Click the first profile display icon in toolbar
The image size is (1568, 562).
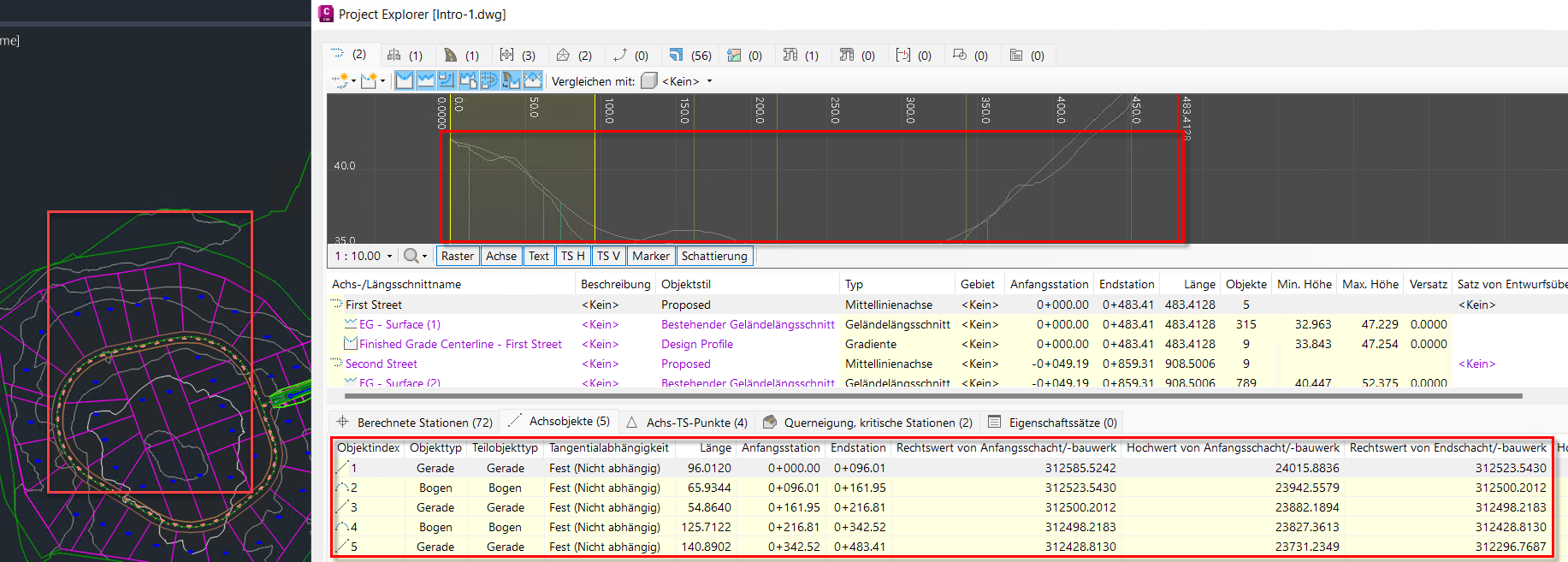click(405, 80)
